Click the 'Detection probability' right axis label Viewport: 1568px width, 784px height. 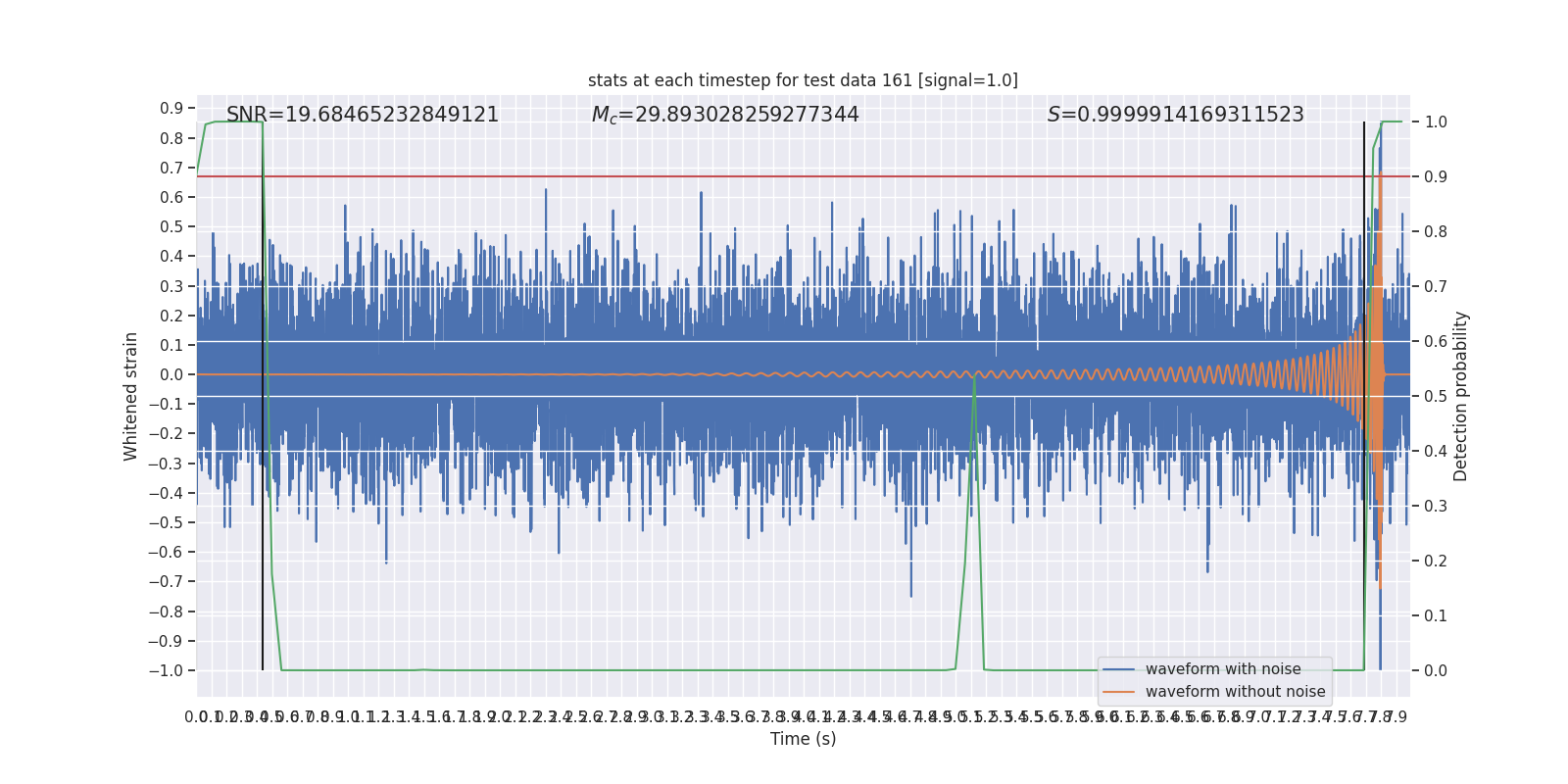click(1461, 396)
